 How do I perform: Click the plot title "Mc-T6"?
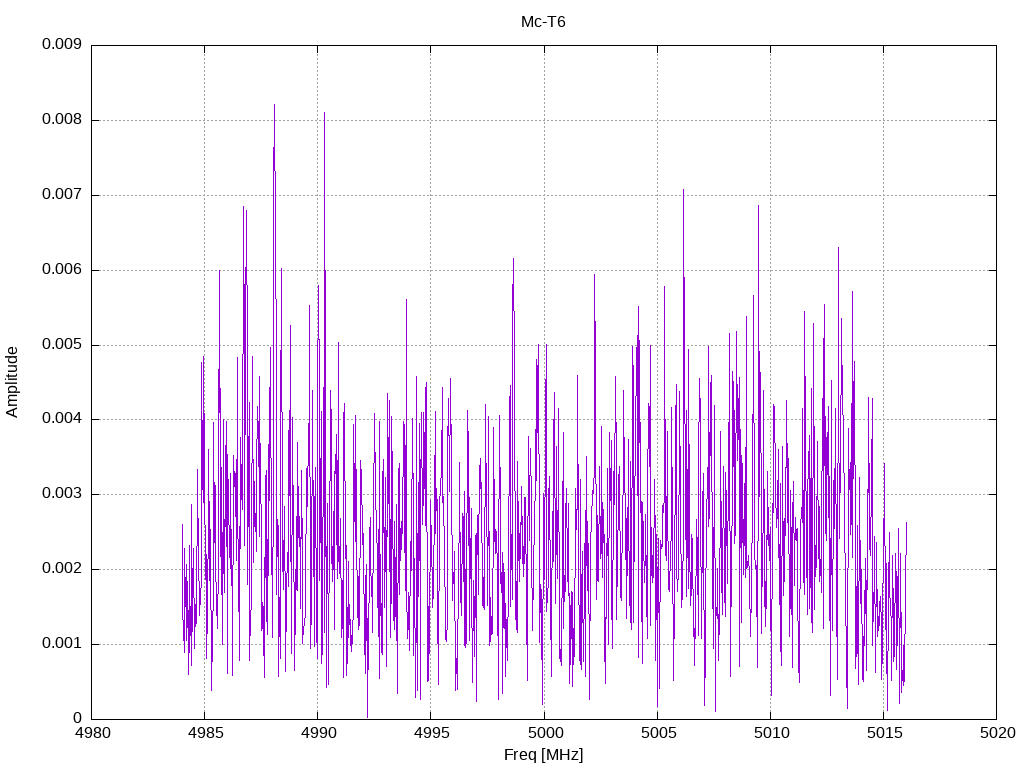pos(543,22)
